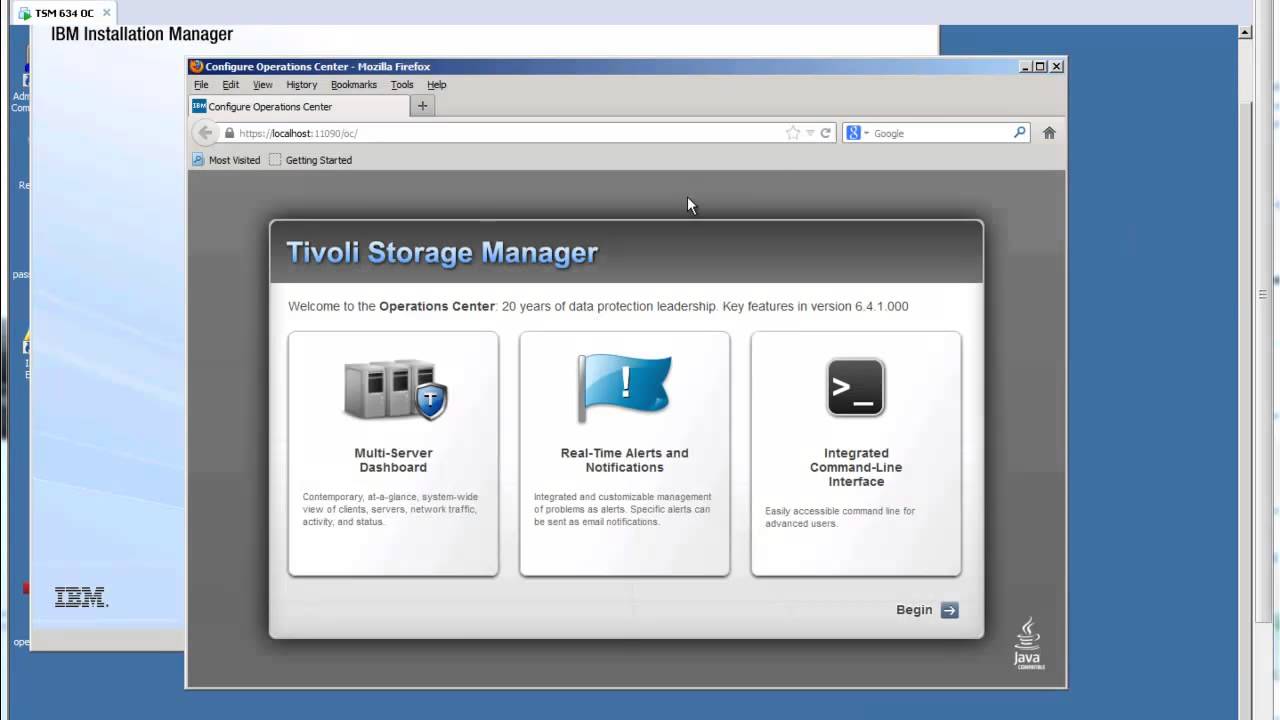Click the Real-Time Alerts flag icon
This screenshot has height=720, width=1280.
[624, 389]
